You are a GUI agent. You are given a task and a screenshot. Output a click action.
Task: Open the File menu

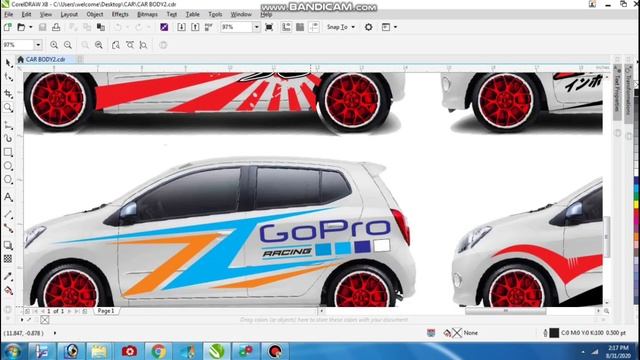(9, 14)
